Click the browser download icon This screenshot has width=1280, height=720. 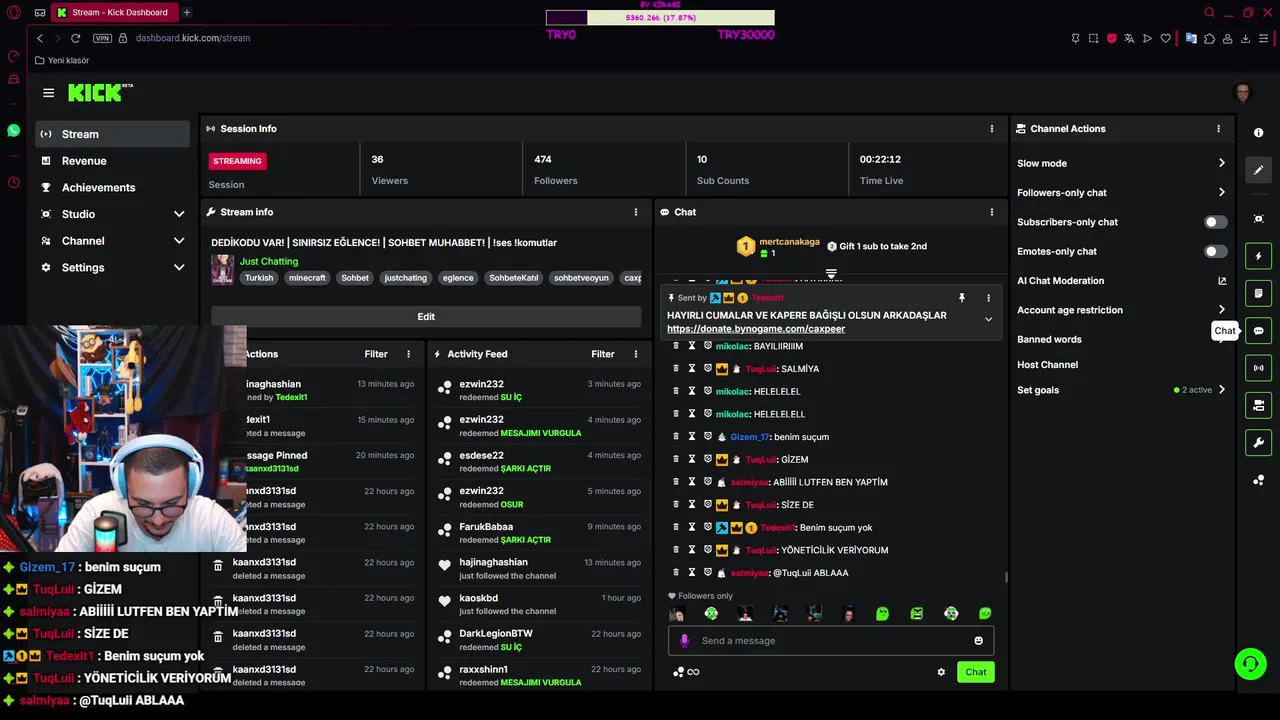(x=1245, y=38)
